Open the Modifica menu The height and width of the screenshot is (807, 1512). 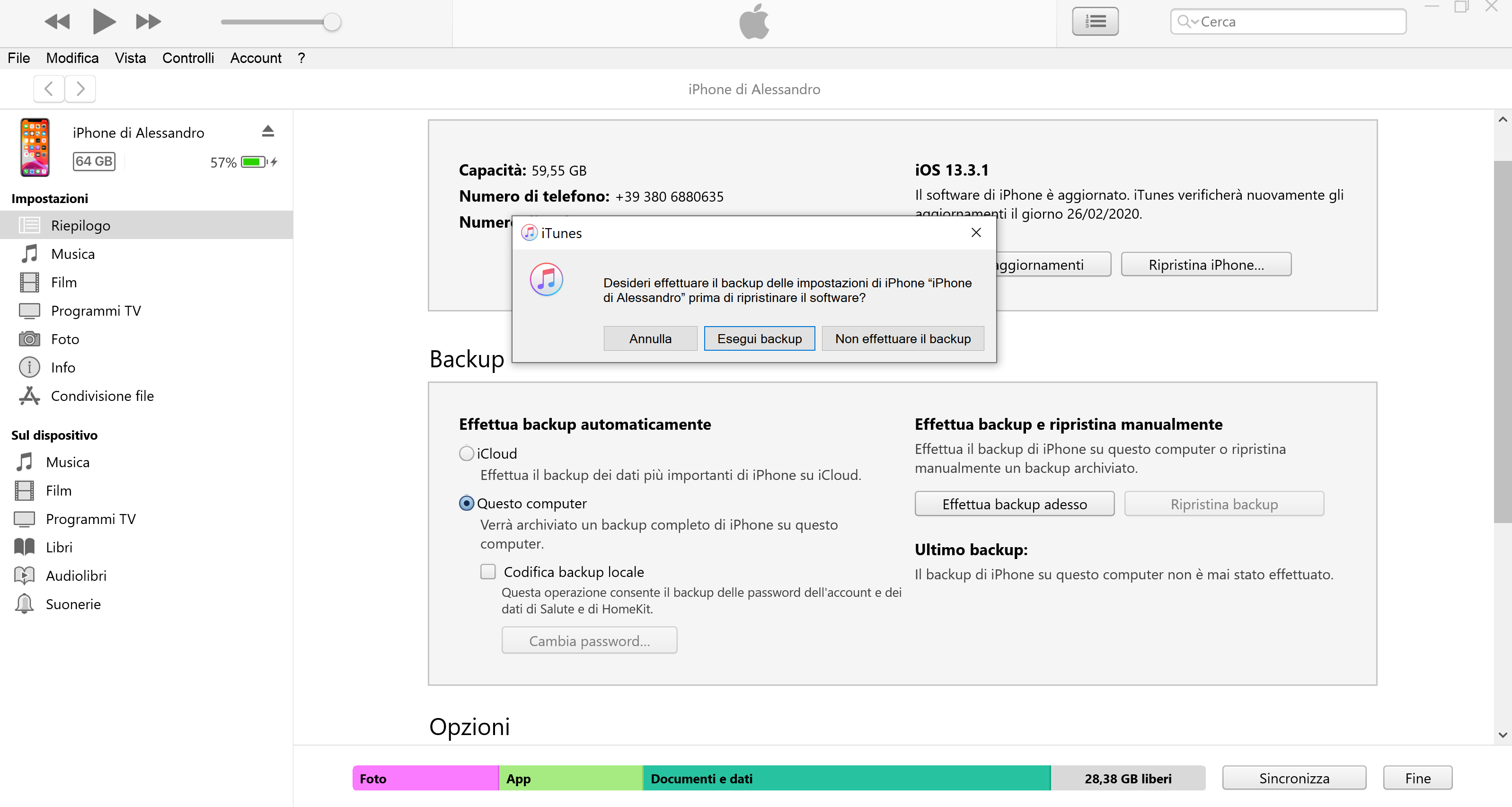(x=72, y=58)
